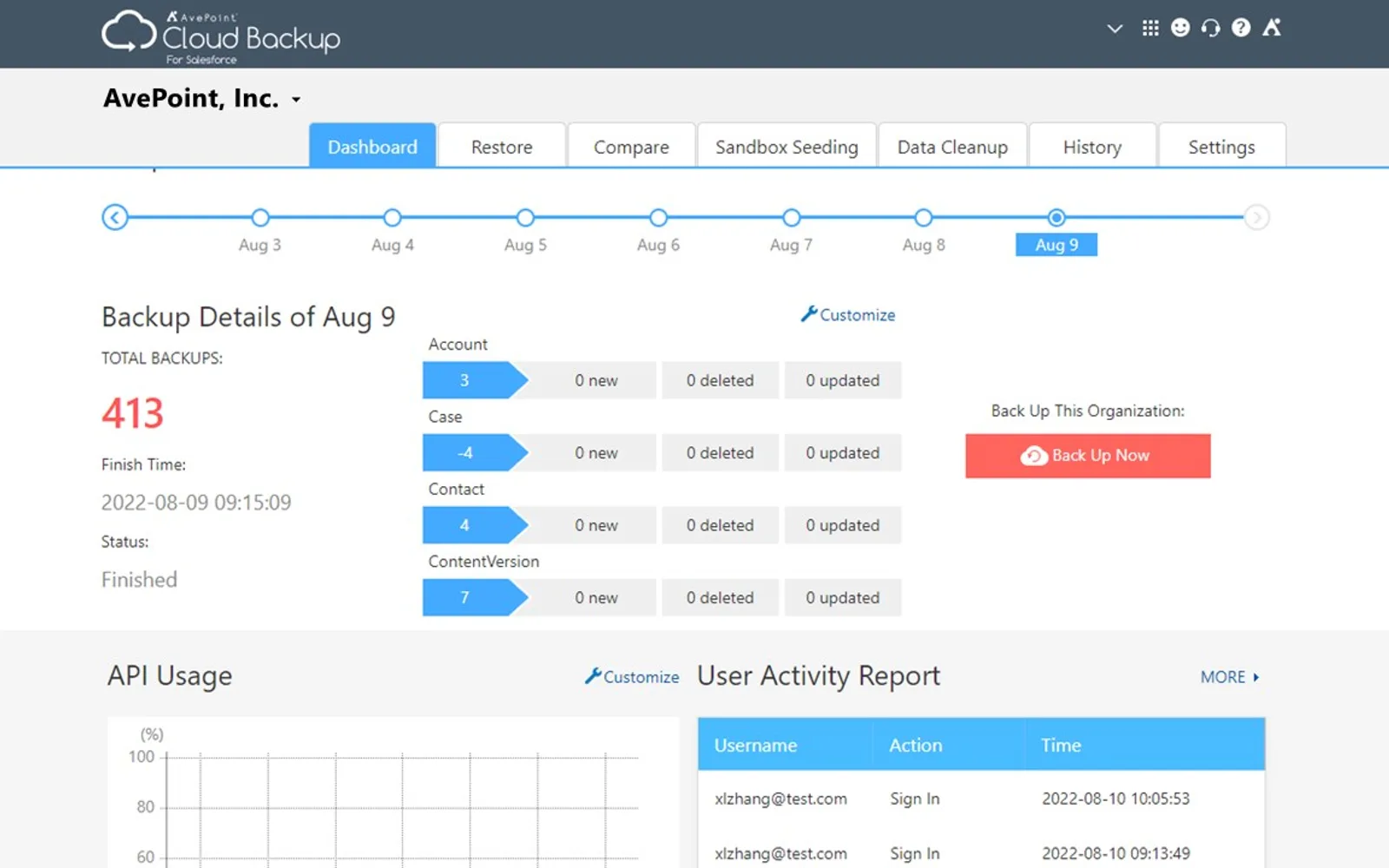This screenshot has width=1389, height=868.
Task: Click the AvePoint account logo icon
Action: tap(1272, 28)
